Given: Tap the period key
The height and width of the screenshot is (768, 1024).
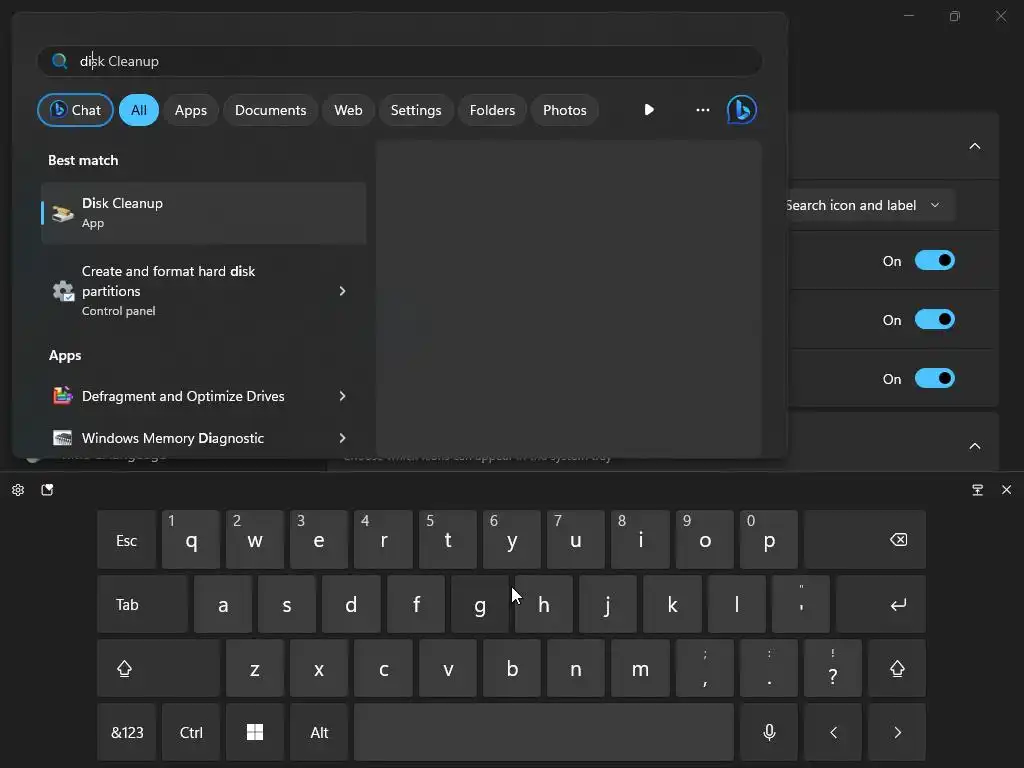Looking at the screenshot, I should [x=769, y=669].
